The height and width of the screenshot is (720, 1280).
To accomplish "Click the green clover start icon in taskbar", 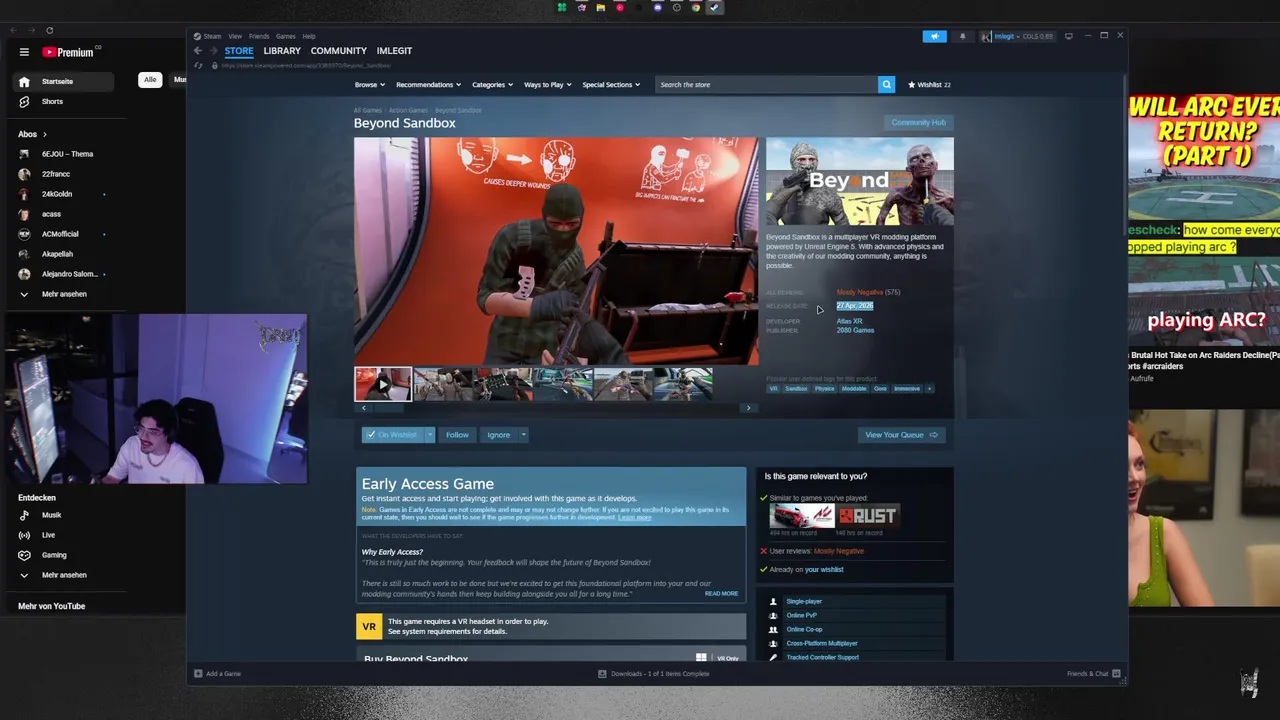I will [562, 7].
